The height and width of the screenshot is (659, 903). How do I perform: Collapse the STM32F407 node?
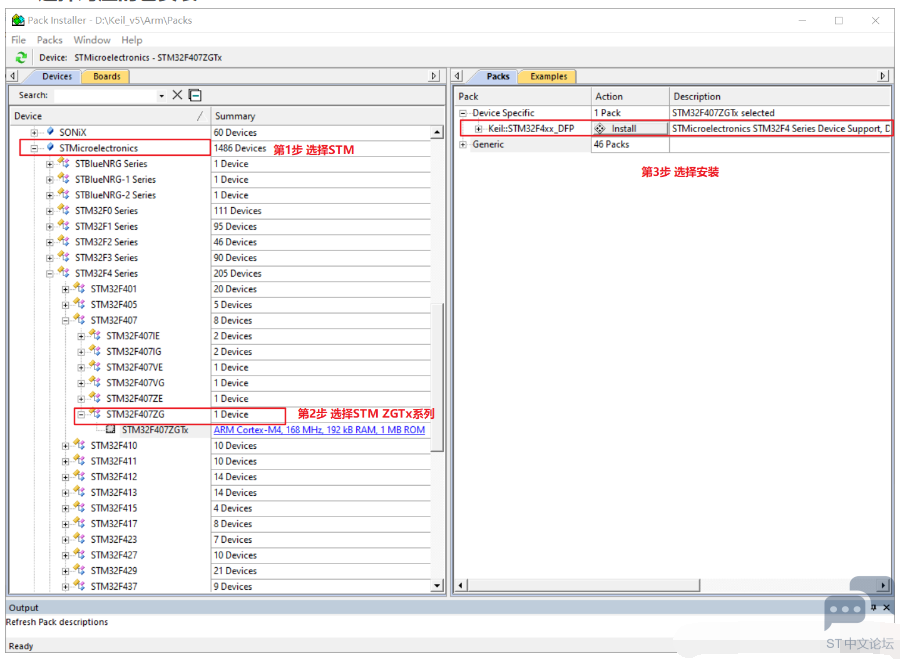[66, 320]
